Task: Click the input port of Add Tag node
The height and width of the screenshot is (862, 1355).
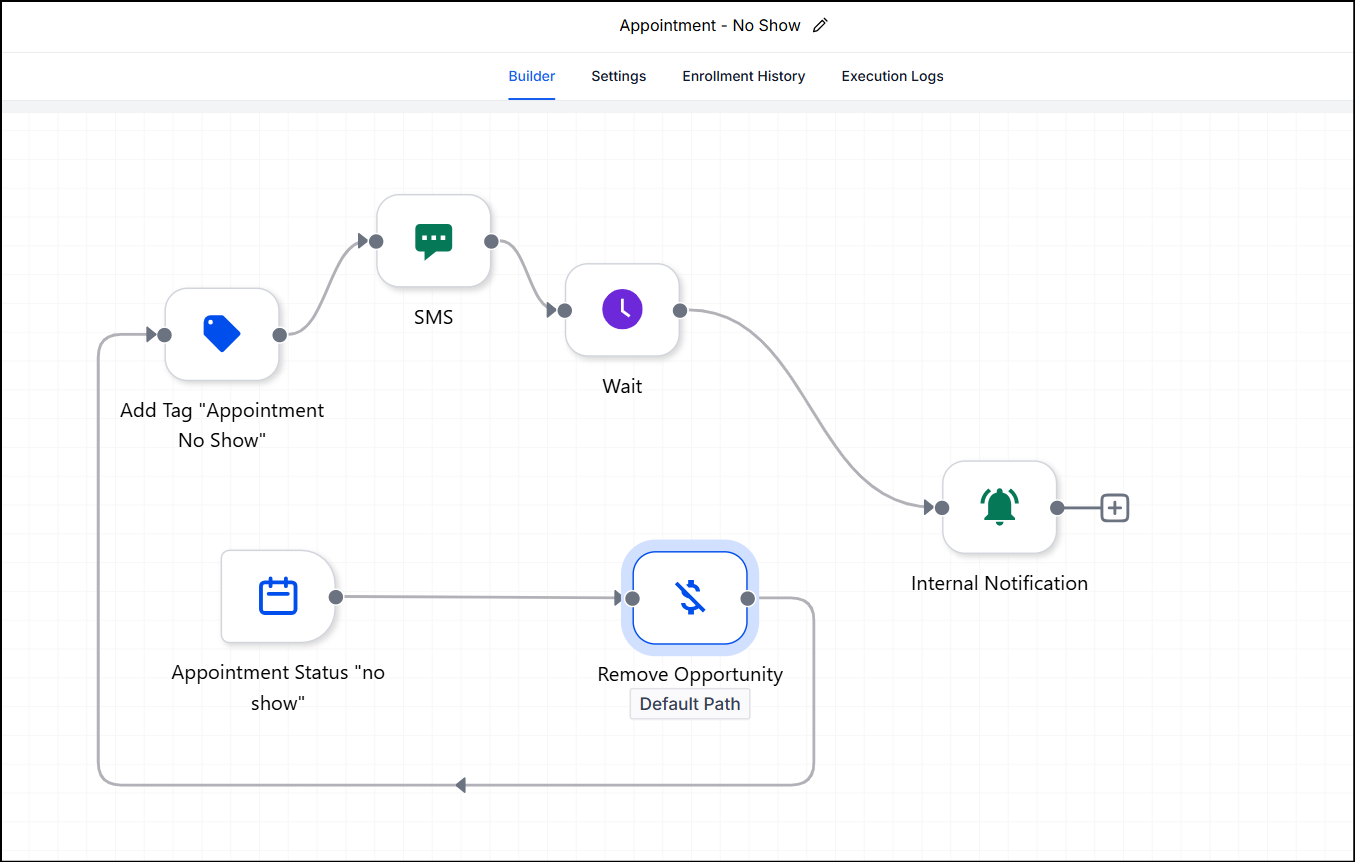Action: click(165, 335)
